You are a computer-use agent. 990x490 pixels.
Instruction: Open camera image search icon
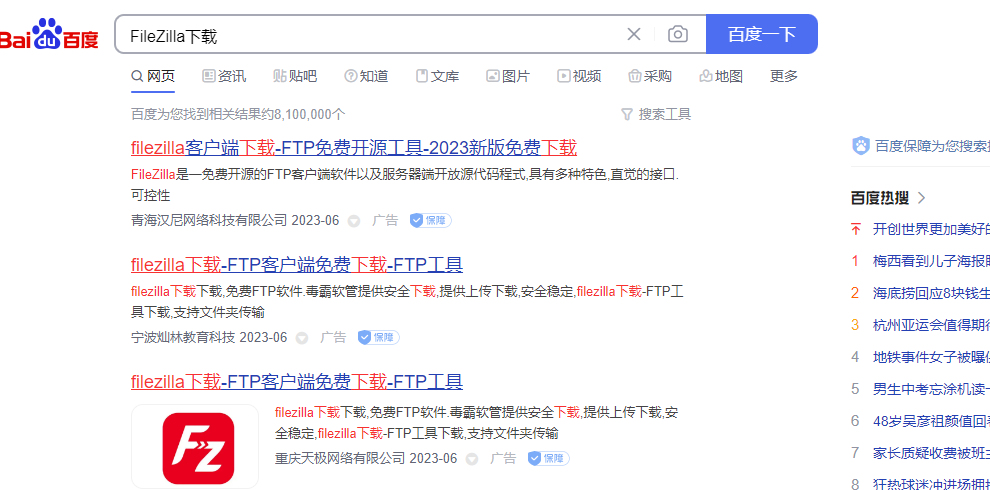click(677, 34)
